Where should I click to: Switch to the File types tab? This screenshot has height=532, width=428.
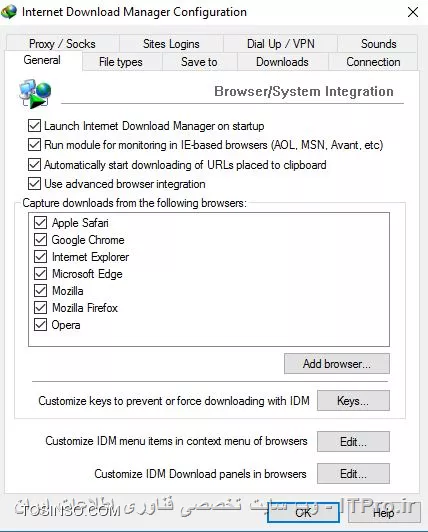(121, 62)
